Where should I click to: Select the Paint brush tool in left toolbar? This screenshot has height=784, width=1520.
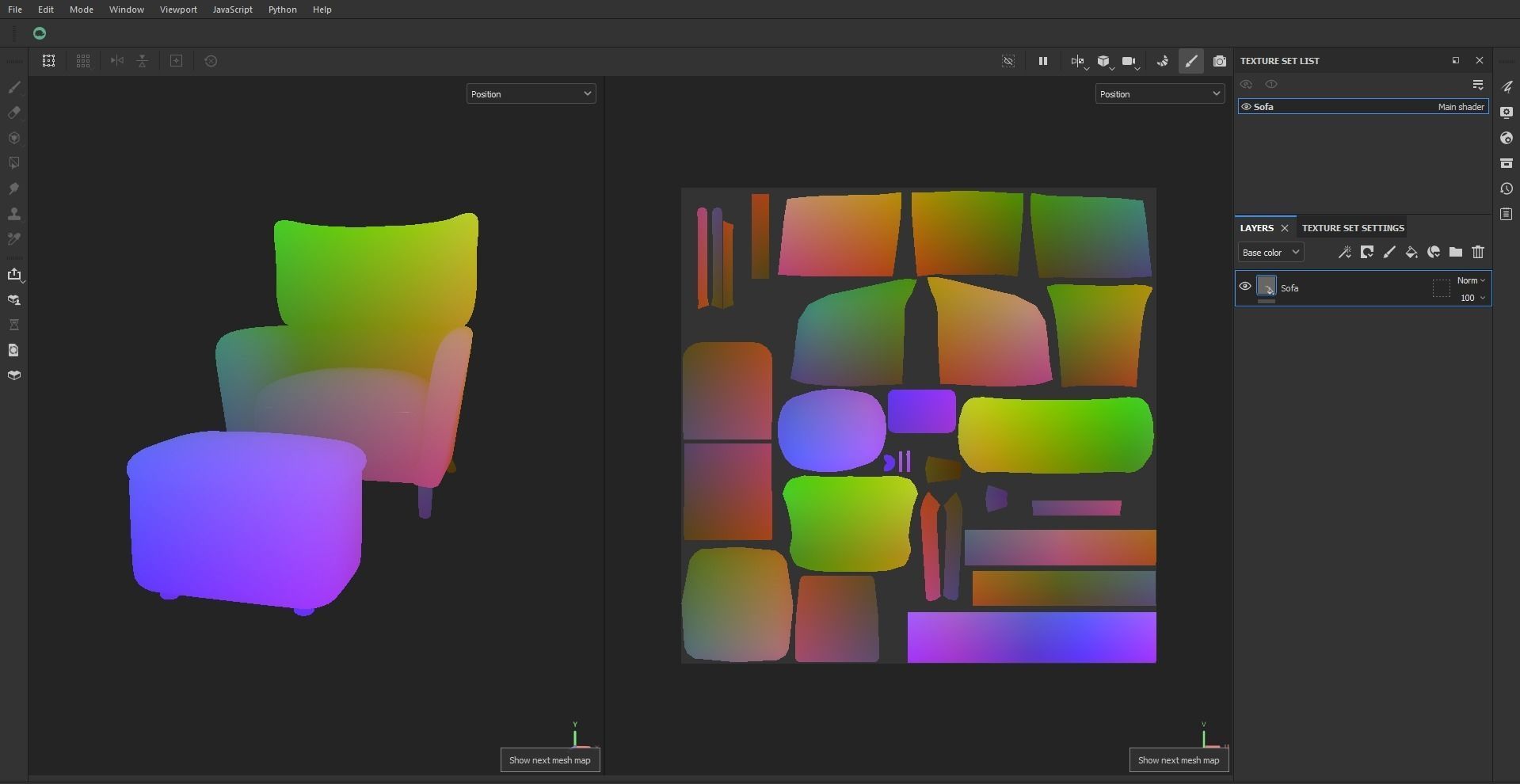pos(14,87)
